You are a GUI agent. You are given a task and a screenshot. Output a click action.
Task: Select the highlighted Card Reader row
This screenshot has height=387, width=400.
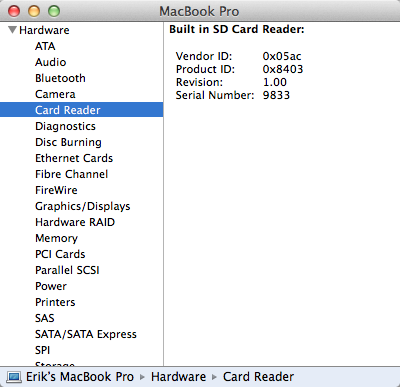tap(81, 110)
